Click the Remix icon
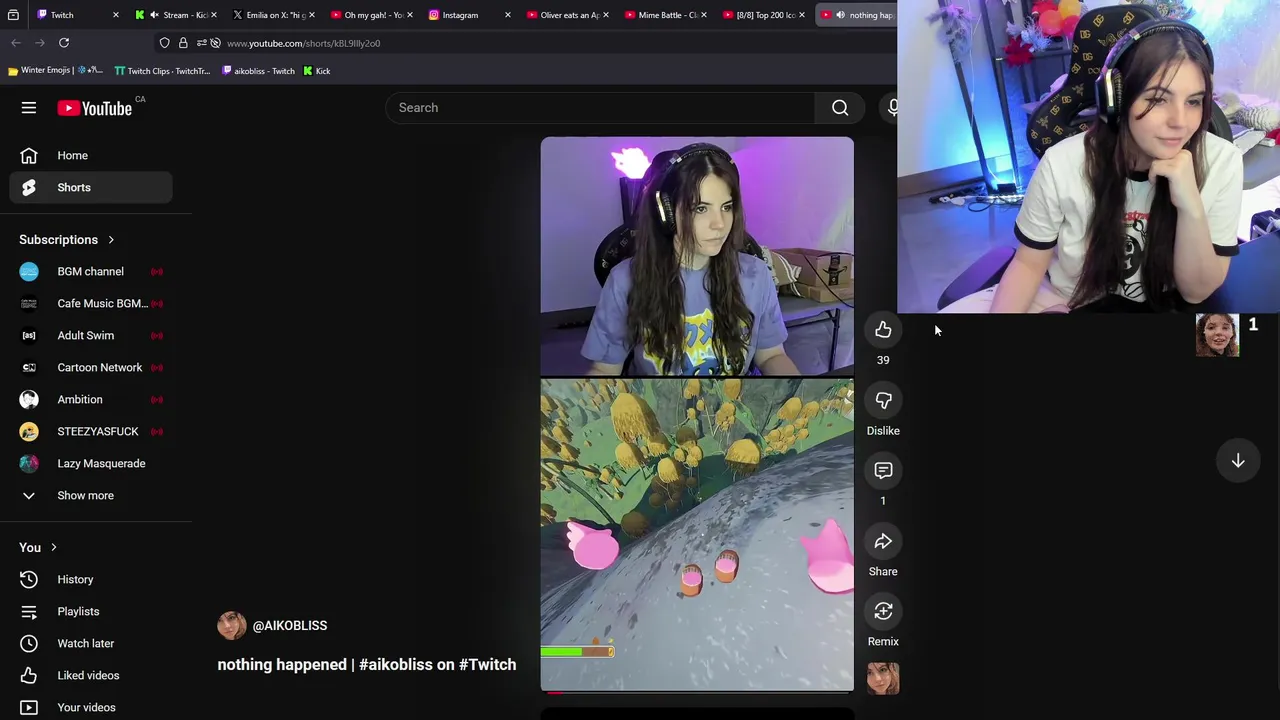1280x720 pixels. 883,611
